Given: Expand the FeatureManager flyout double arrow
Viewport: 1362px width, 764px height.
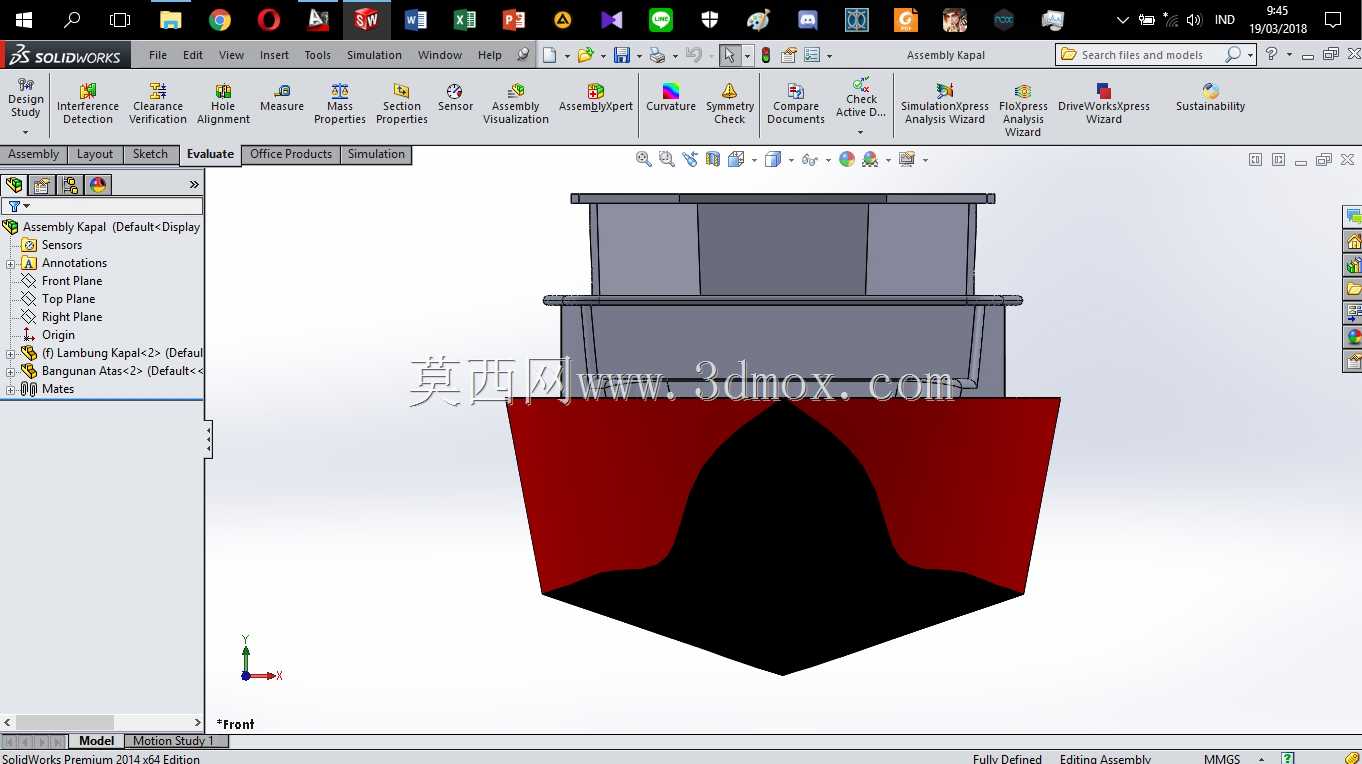Looking at the screenshot, I should (194, 185).
